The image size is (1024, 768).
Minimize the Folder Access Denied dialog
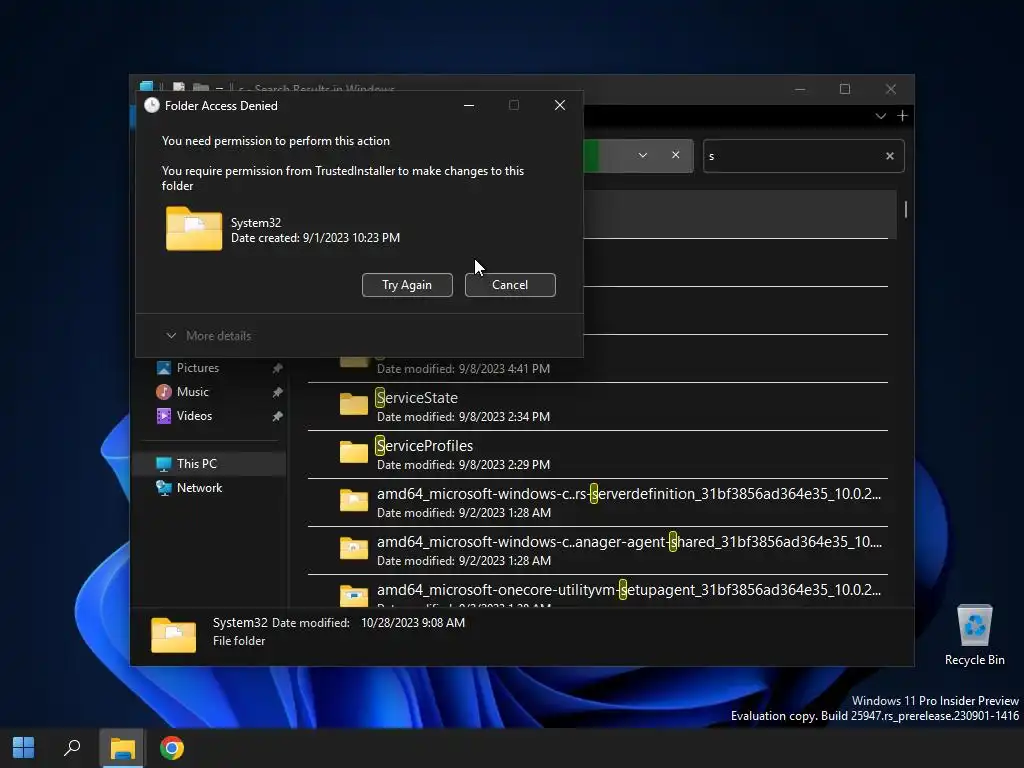469,105
